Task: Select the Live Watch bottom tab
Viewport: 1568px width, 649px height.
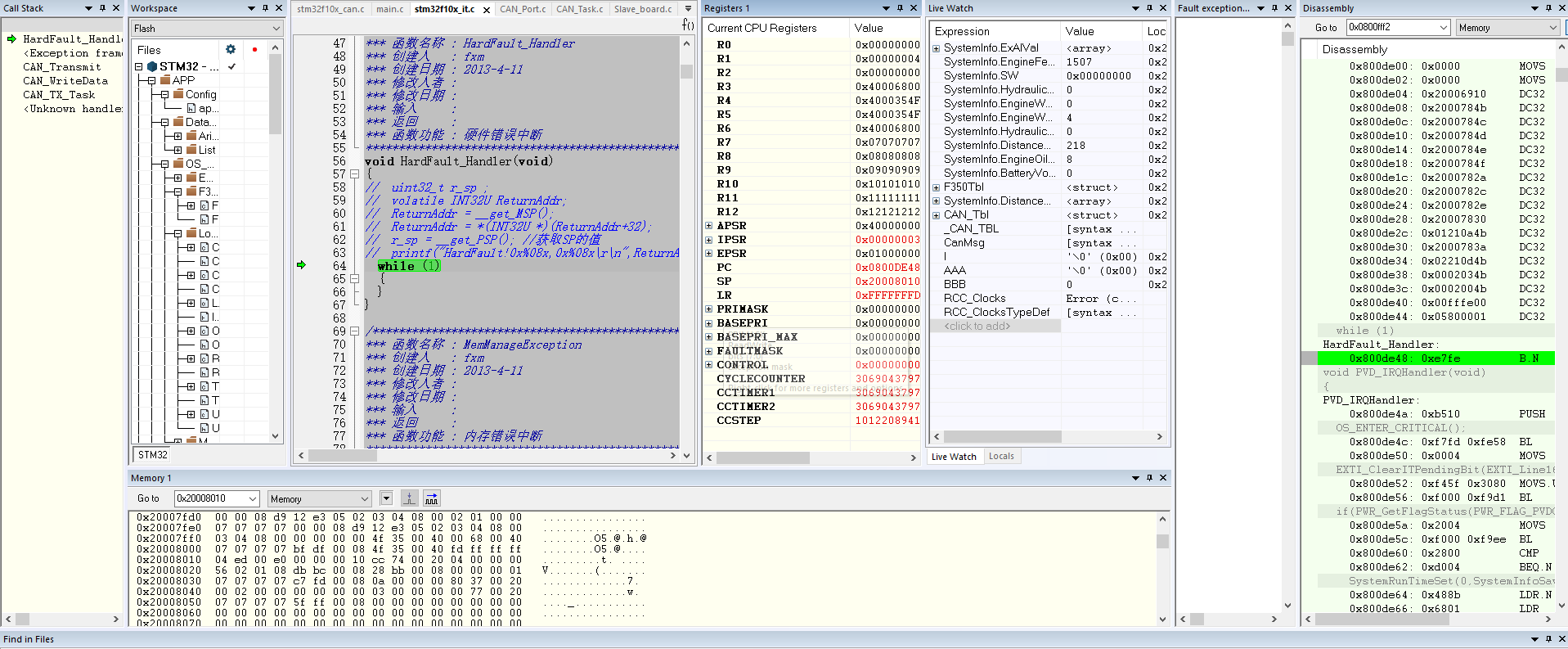Action: pos(954,457)
